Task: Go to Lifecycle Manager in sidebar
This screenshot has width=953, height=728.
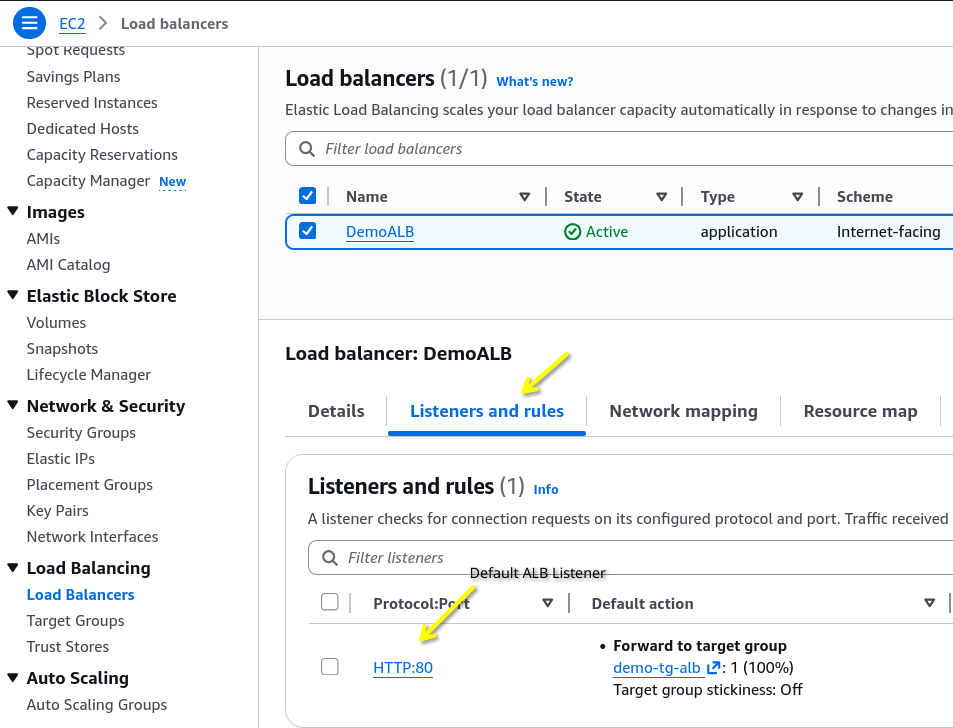Action: point(89,375)
